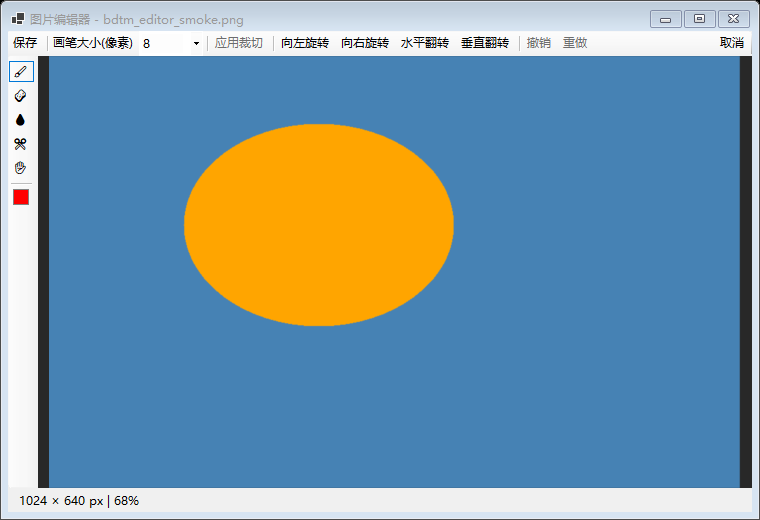Flip image horizontally with 水平翻转
760x520 pixels.
[425, 43]
